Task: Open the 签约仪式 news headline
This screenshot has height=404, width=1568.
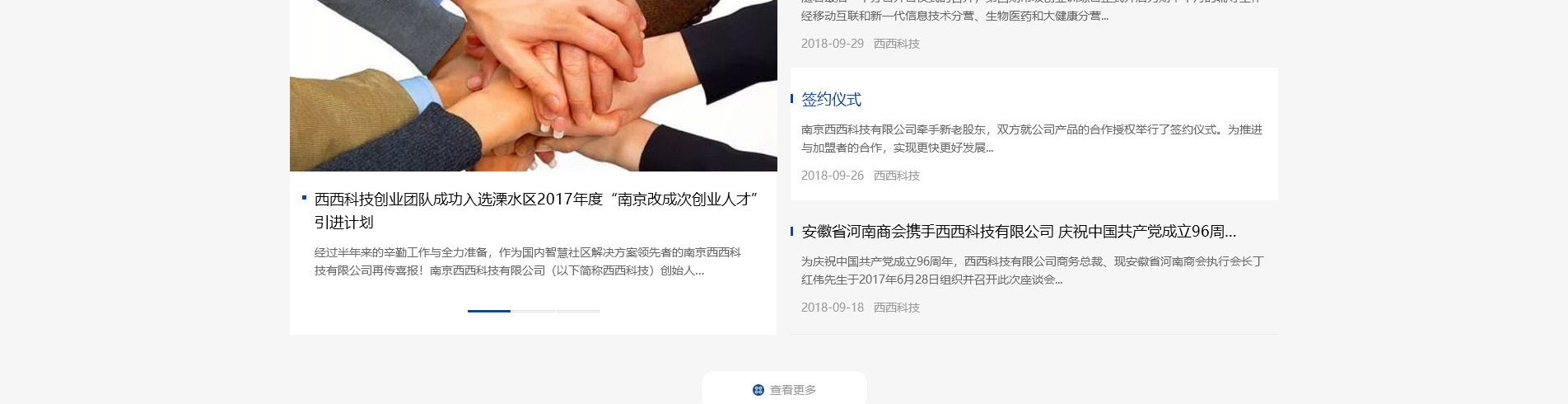Action: tap(831, 99)
